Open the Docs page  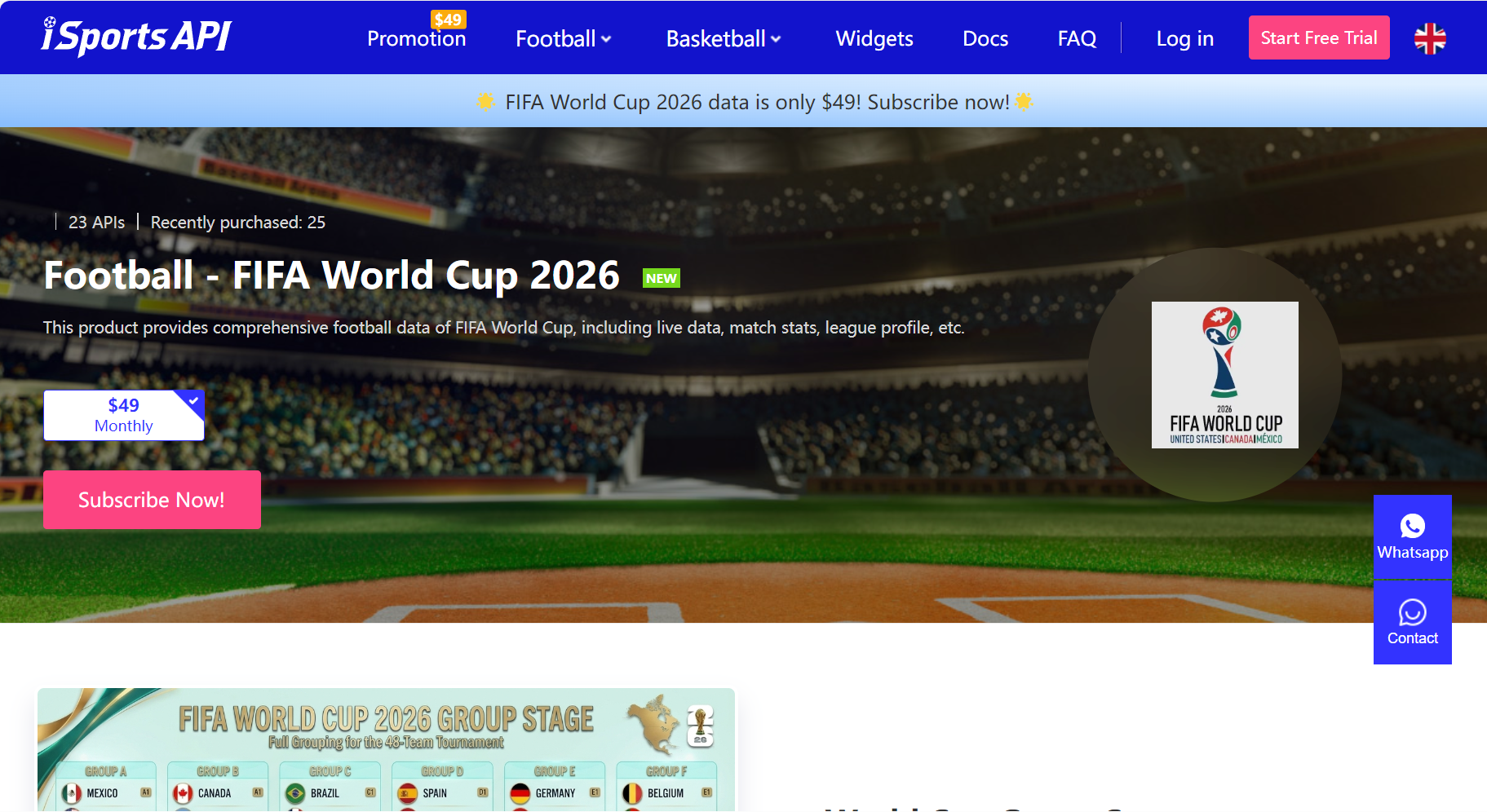(985, 38)
